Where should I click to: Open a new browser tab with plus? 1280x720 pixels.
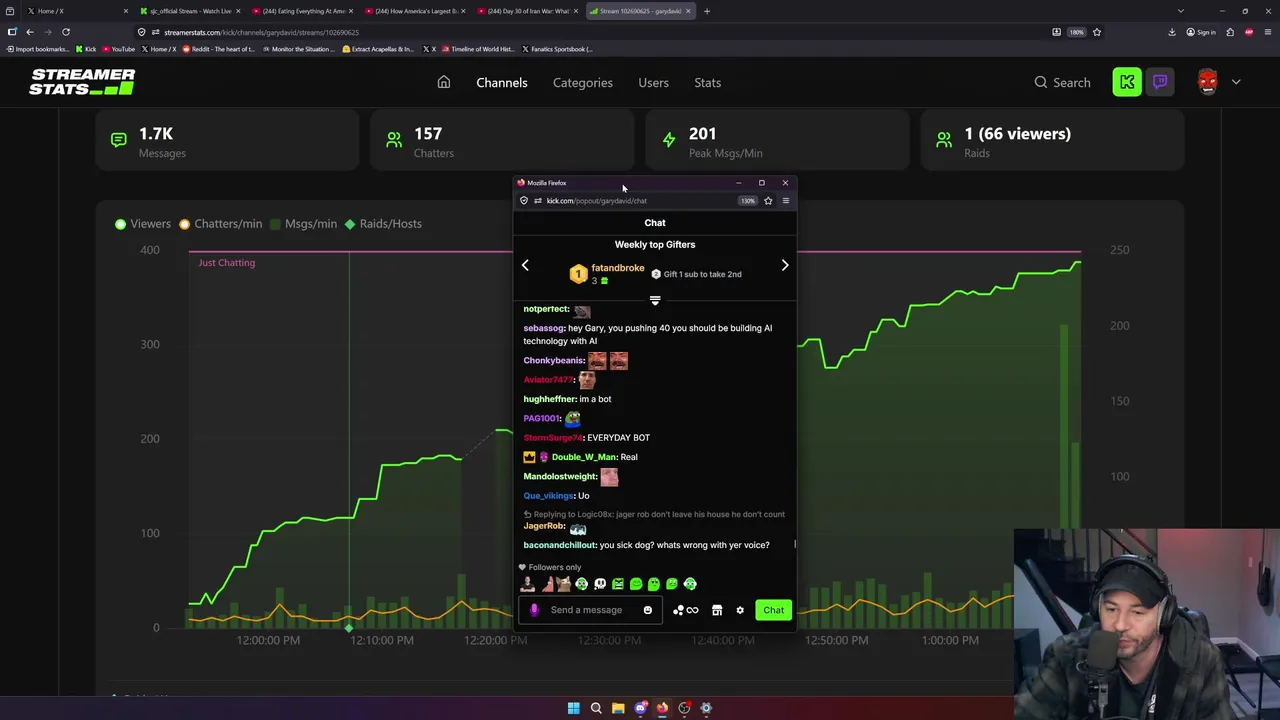pos(707,11)
